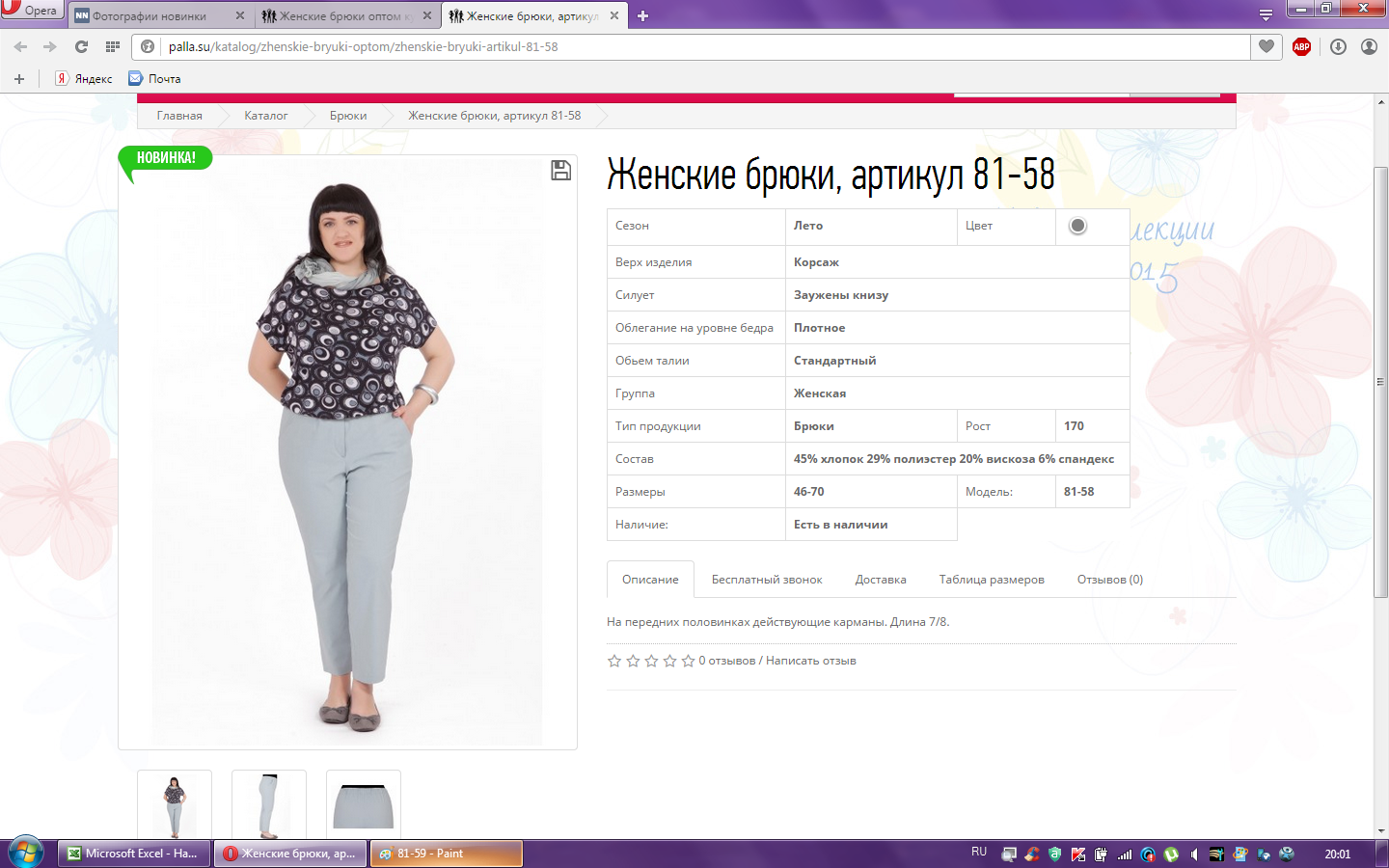The height and width of the screenshot is (868, 1389).
Task: Open Opera Speed Dial grid
Action: pos(113,46)
